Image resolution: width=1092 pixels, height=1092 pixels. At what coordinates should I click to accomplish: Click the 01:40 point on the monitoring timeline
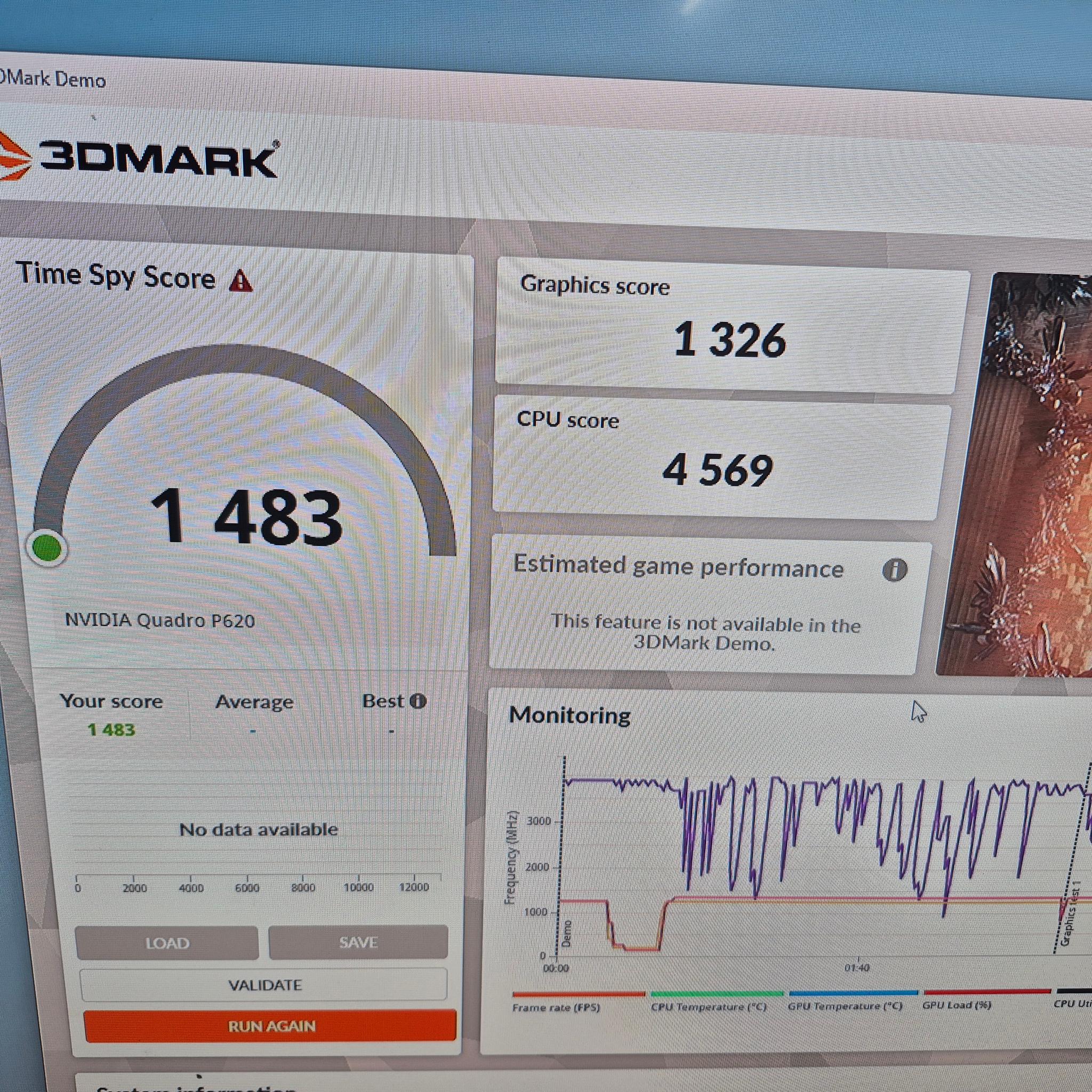(x=857, y=968)
